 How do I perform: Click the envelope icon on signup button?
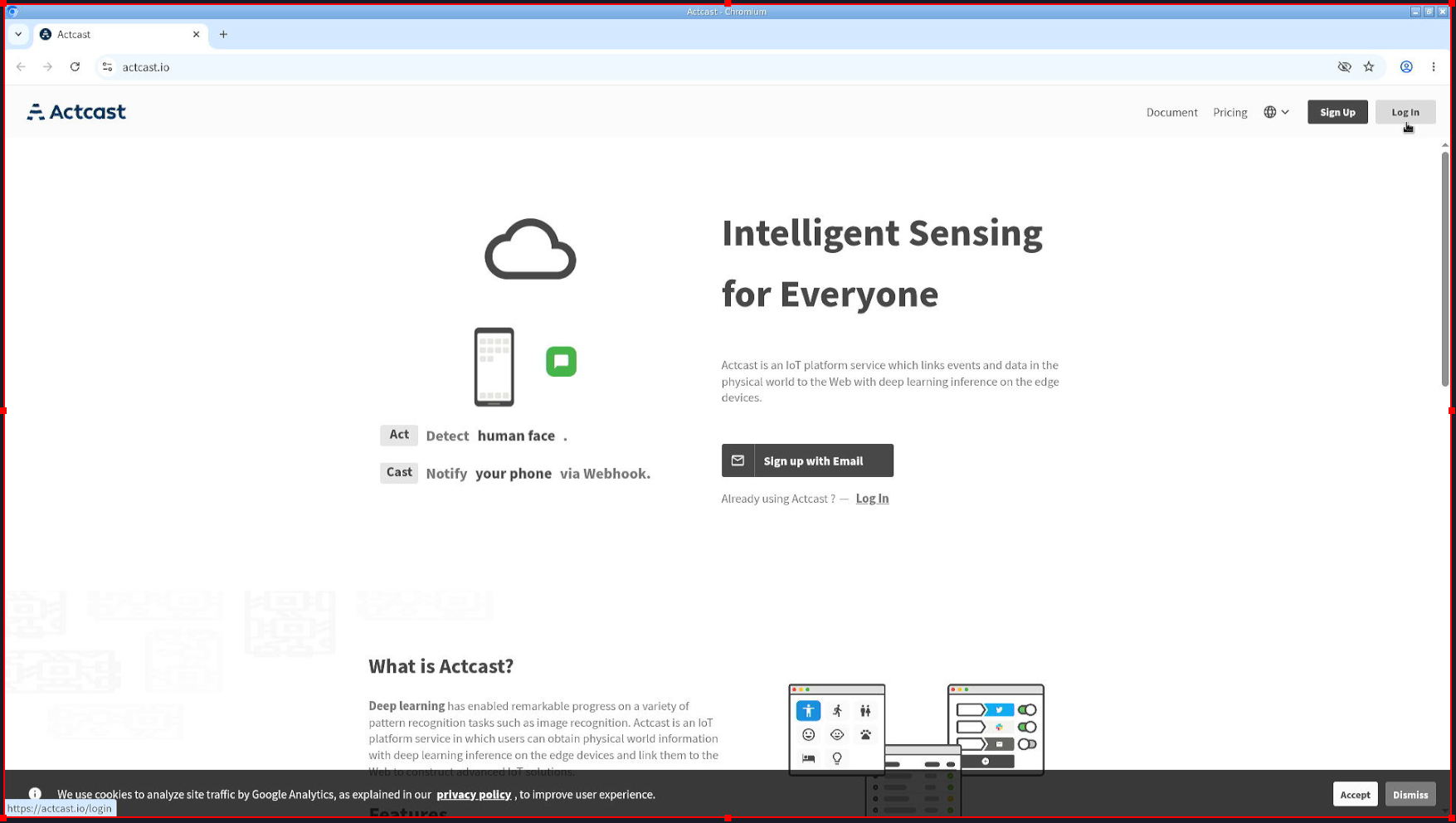[738, 460]
